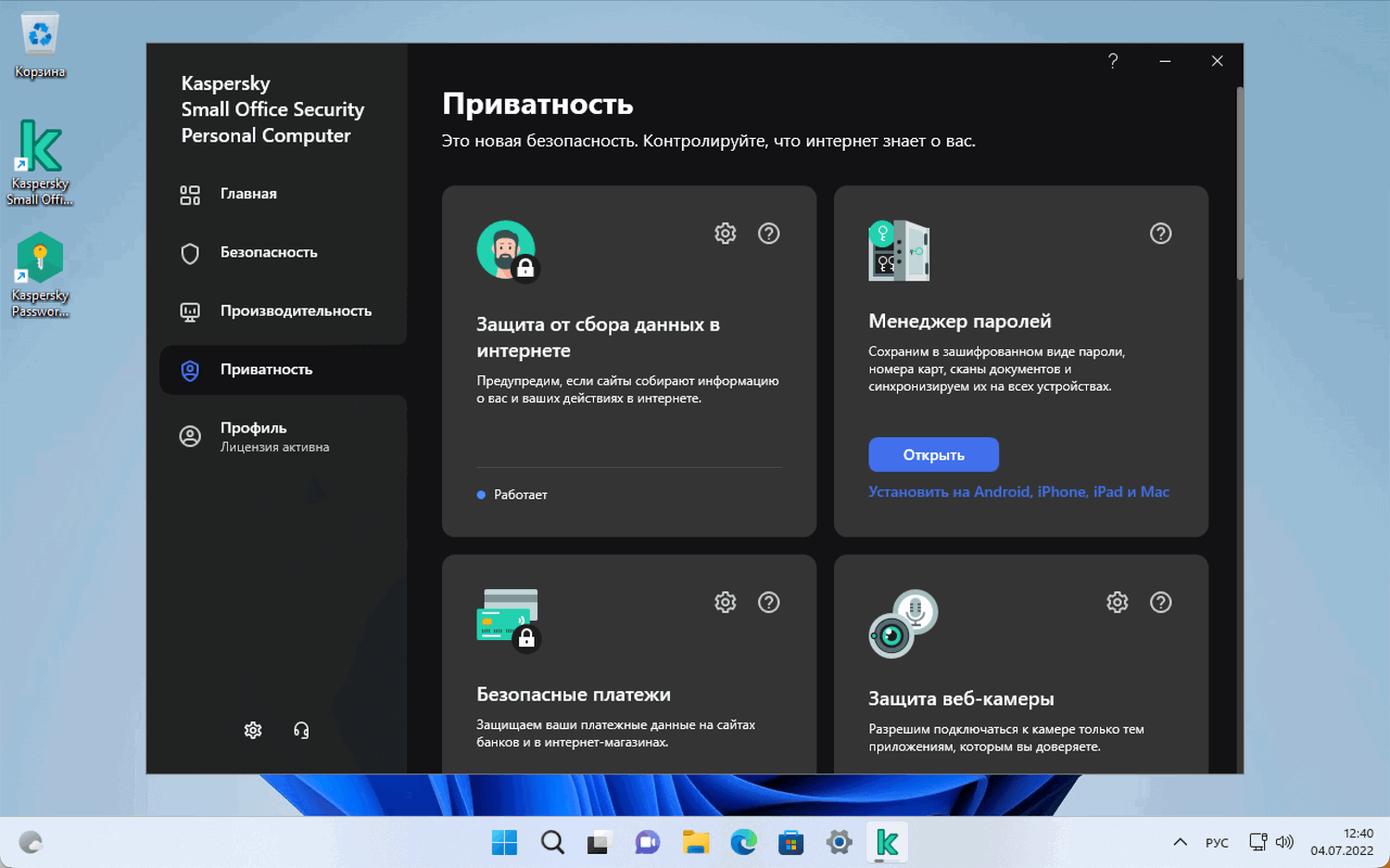Click Менеджер паролей card title
Image resolution: width=1390 pixels, height=868 pixels.
(960, 321)
